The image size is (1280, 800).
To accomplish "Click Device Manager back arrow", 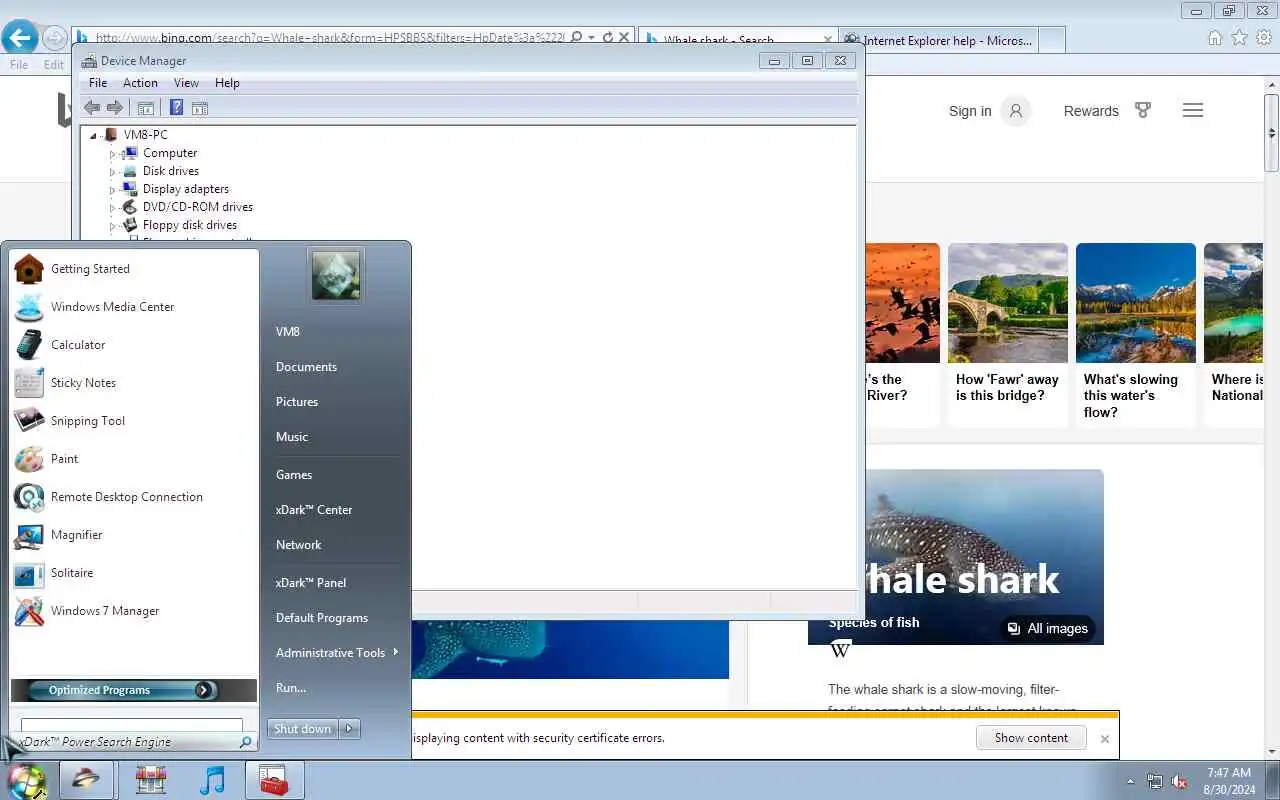I will click(92, 108).
